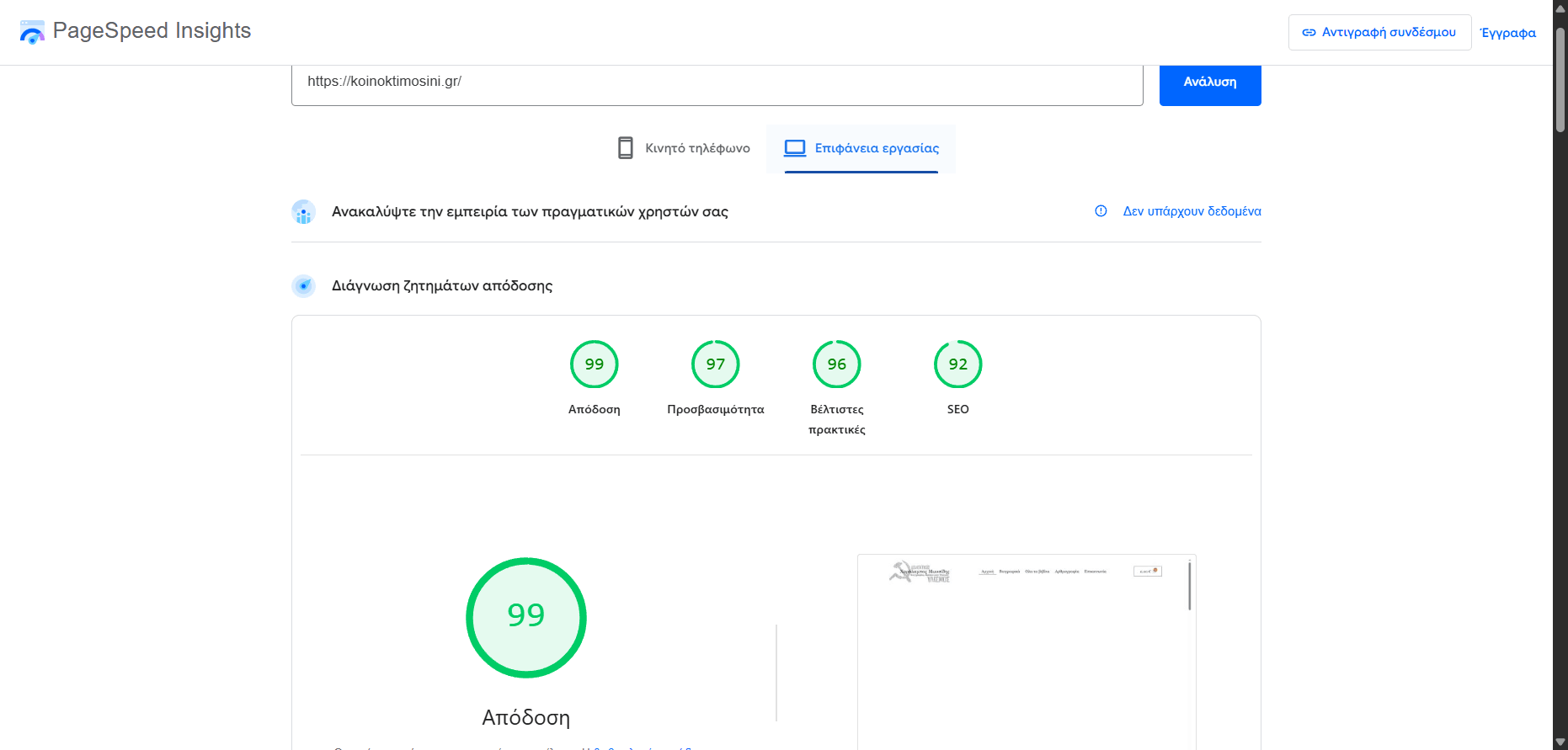The height and width of the screenshot is (750, 1568).
Task: Select the Επιφάνεια εργασίας tab
Action: click(861, 148)
